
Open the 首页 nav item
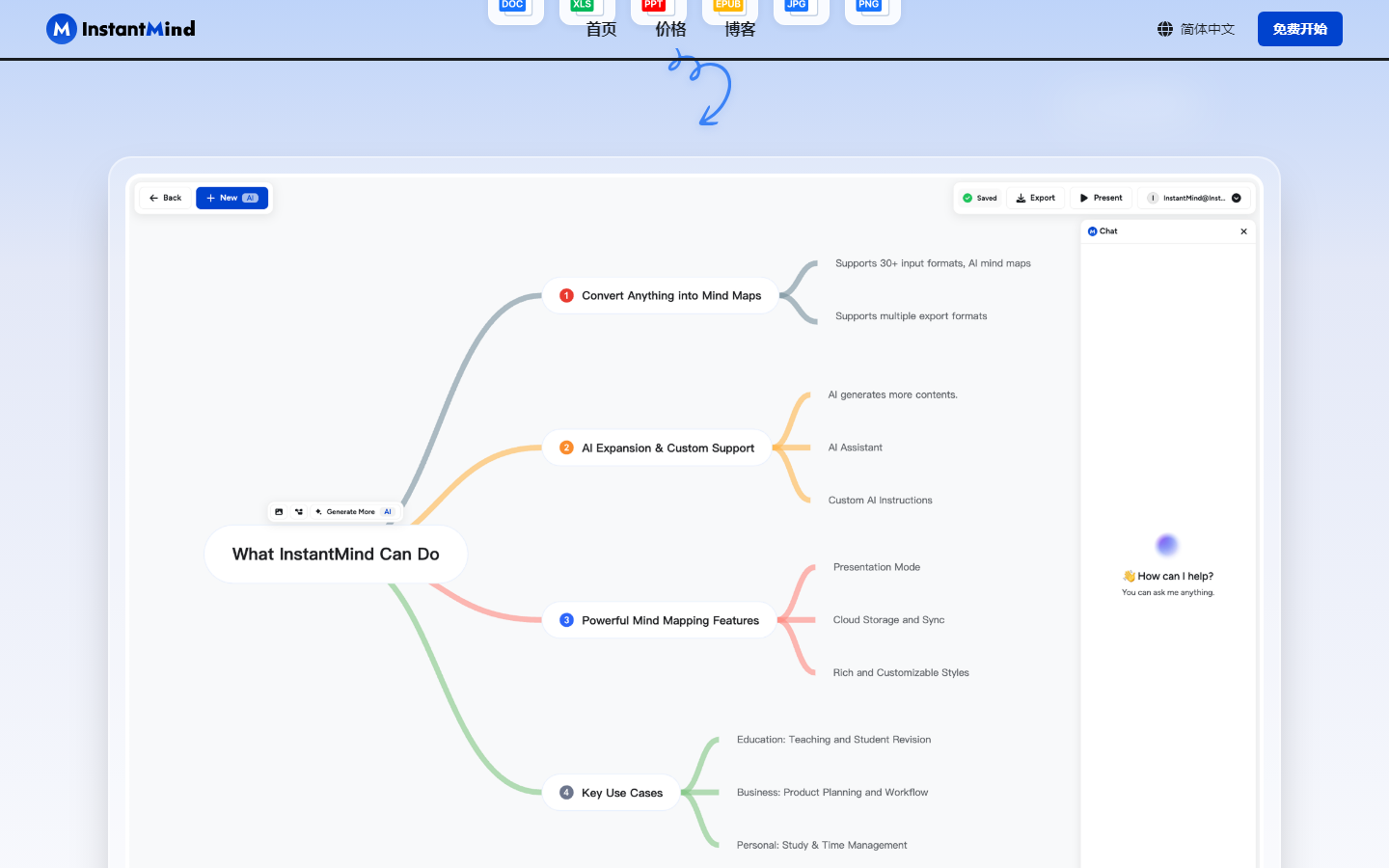[601, 30]
